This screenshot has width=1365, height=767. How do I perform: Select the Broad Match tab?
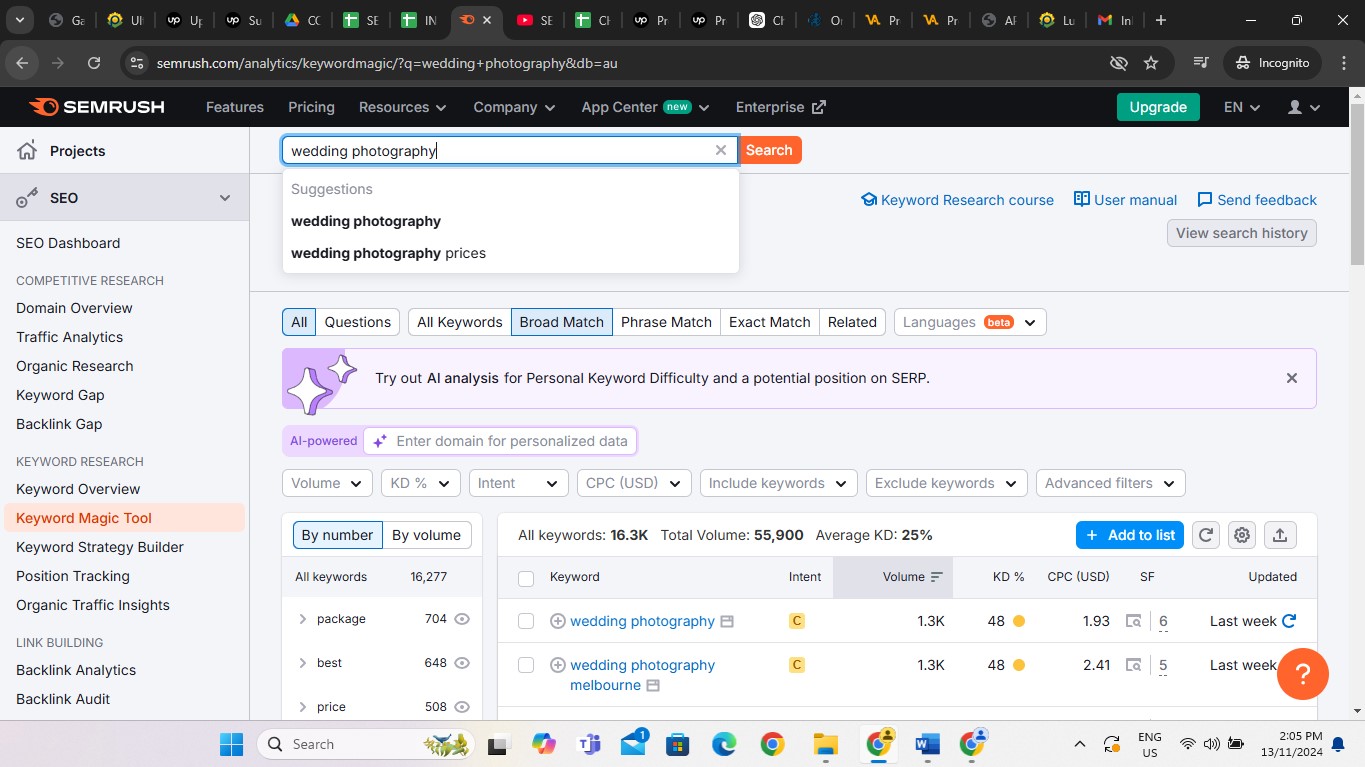tap(562, 322)
